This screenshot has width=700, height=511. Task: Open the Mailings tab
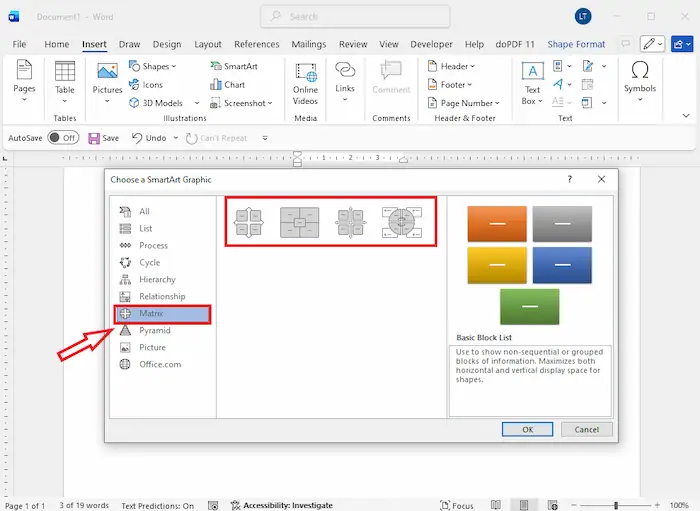click(308, 44)
